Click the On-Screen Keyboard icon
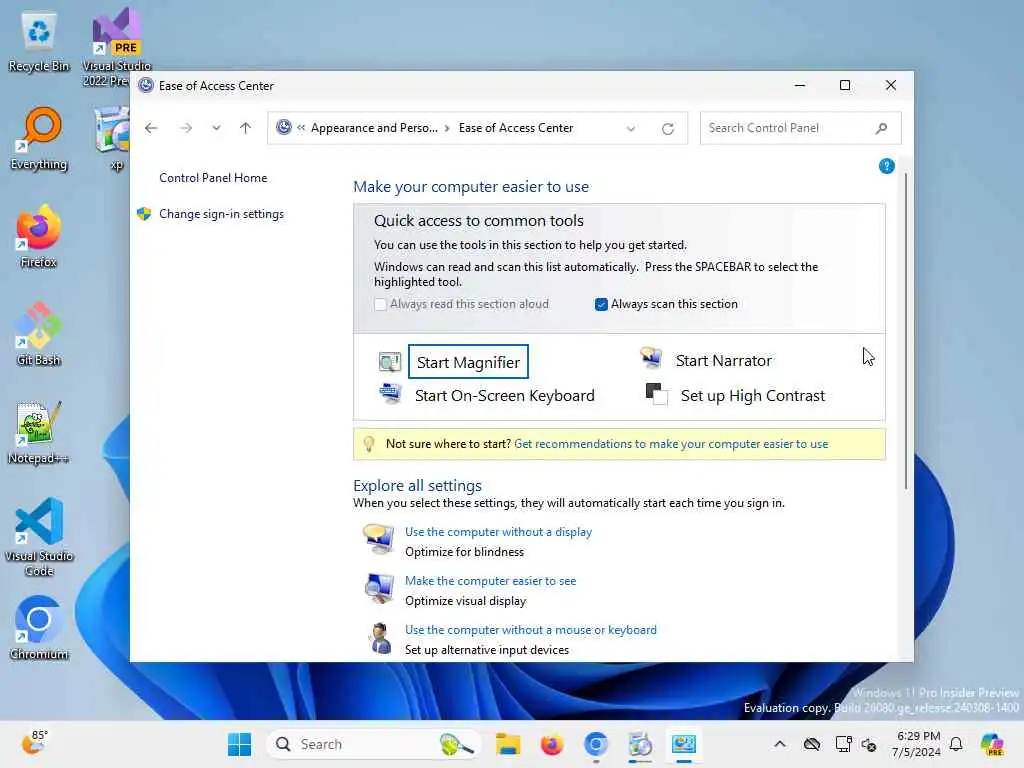The image size is (1024, 768). [x=391, y=393]
